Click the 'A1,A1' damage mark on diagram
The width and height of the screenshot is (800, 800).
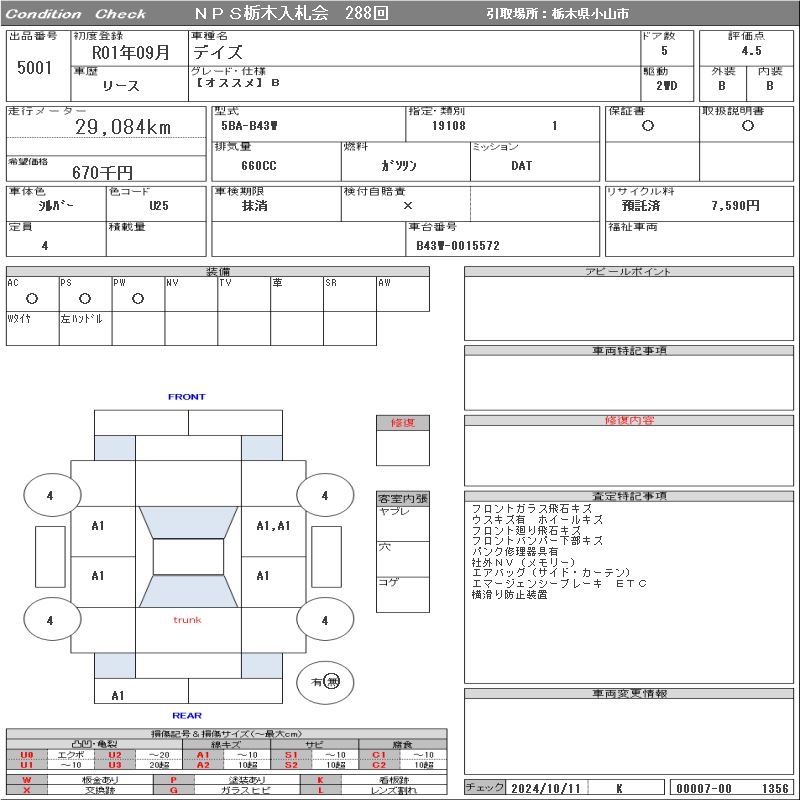pos(273,526)
